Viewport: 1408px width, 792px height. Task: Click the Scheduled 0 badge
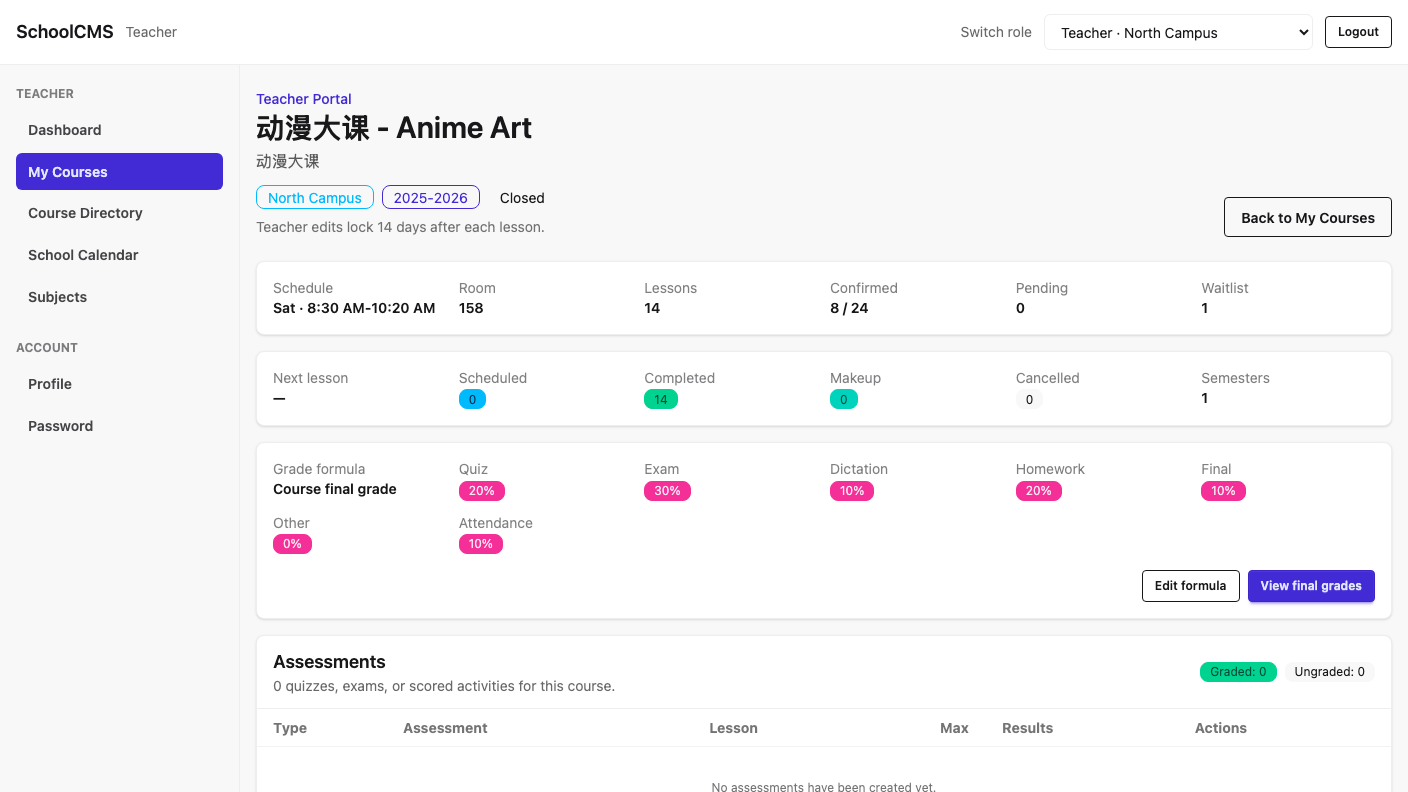[472, 399]
